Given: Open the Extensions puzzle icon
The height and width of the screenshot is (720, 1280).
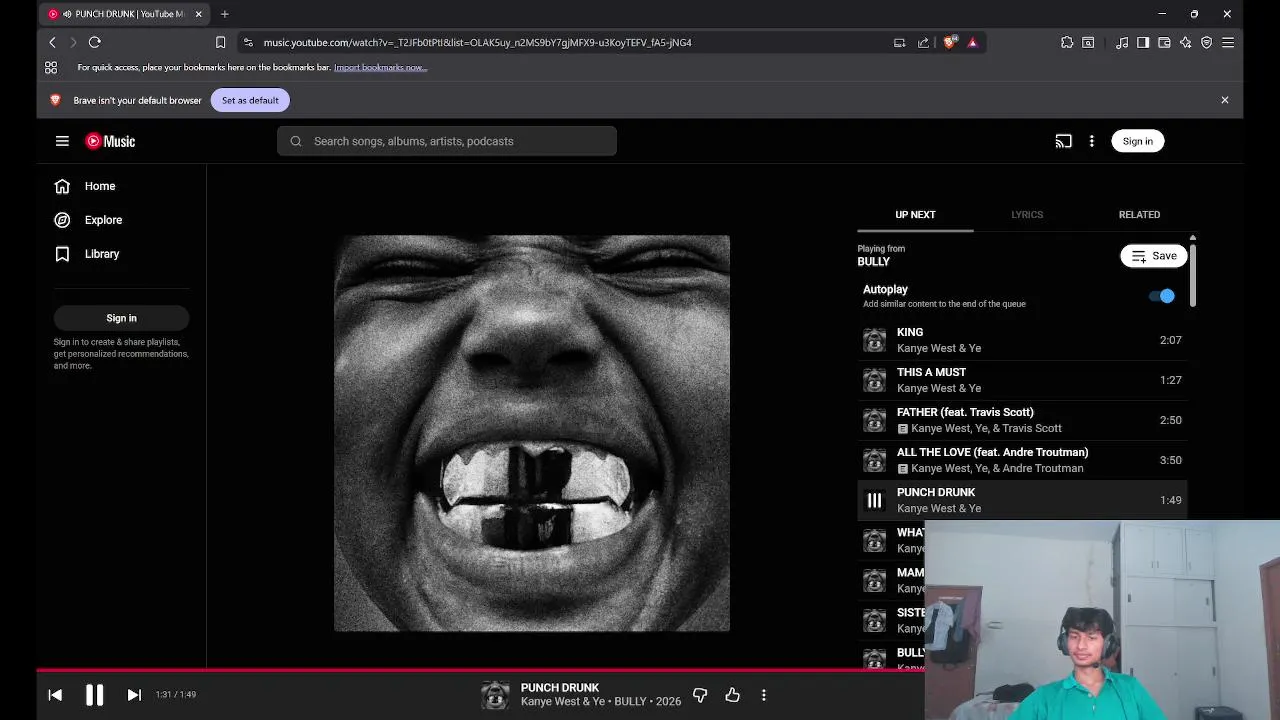Looking at the screenshot, I should click(1067, 42).
